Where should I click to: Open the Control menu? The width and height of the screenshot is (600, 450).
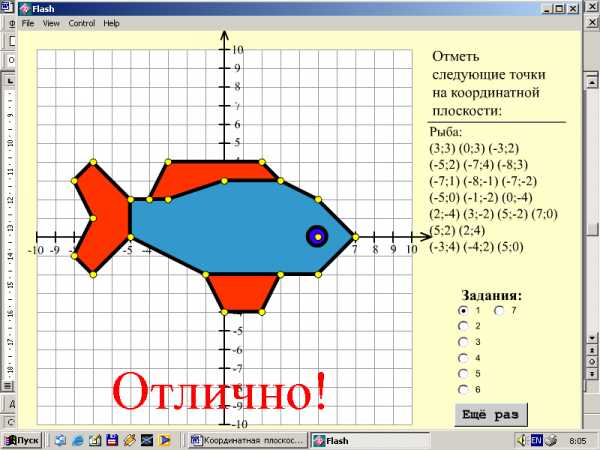[x=82, y=23]
